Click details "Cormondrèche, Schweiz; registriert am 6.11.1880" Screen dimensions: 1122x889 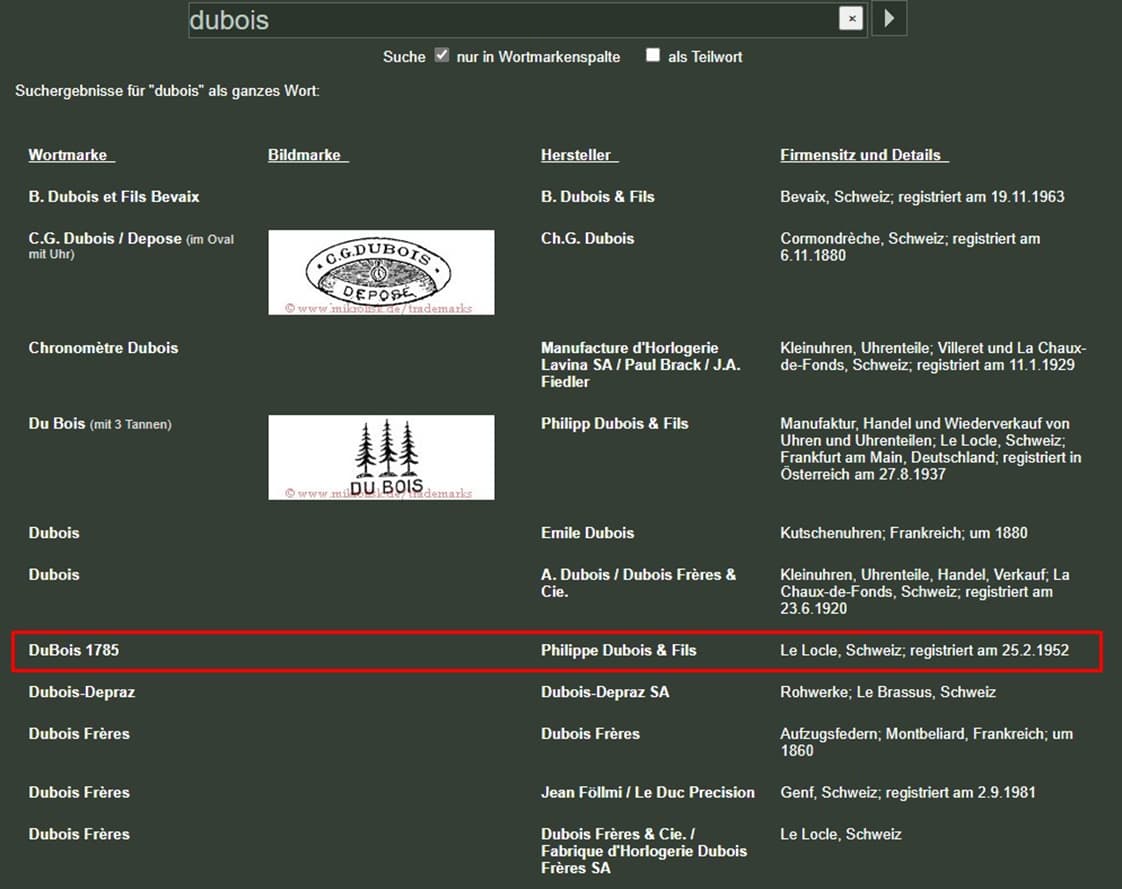coord(910,247)
